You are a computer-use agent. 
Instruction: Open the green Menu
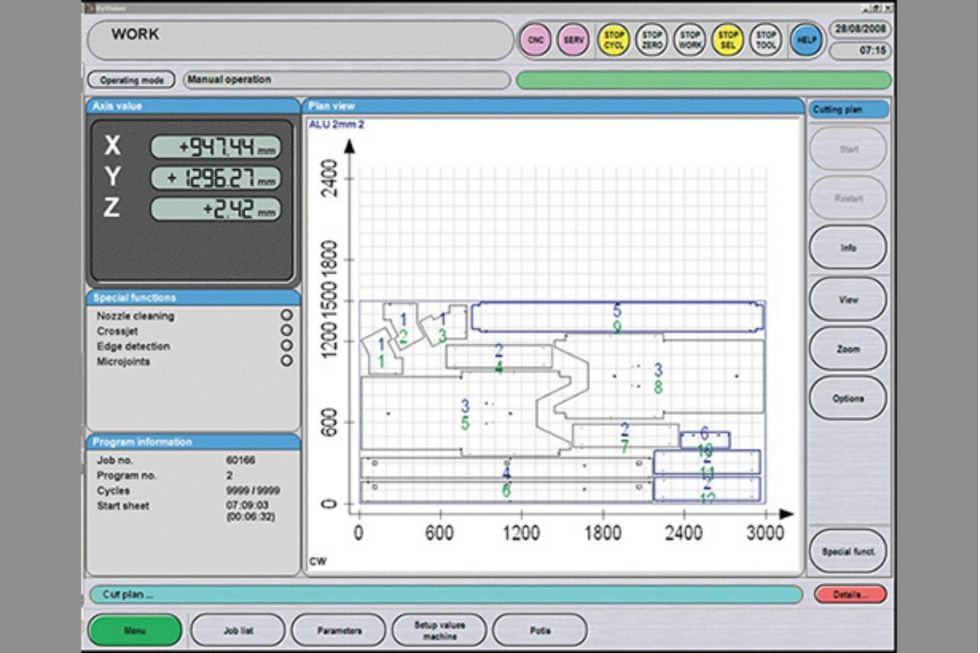134,631
